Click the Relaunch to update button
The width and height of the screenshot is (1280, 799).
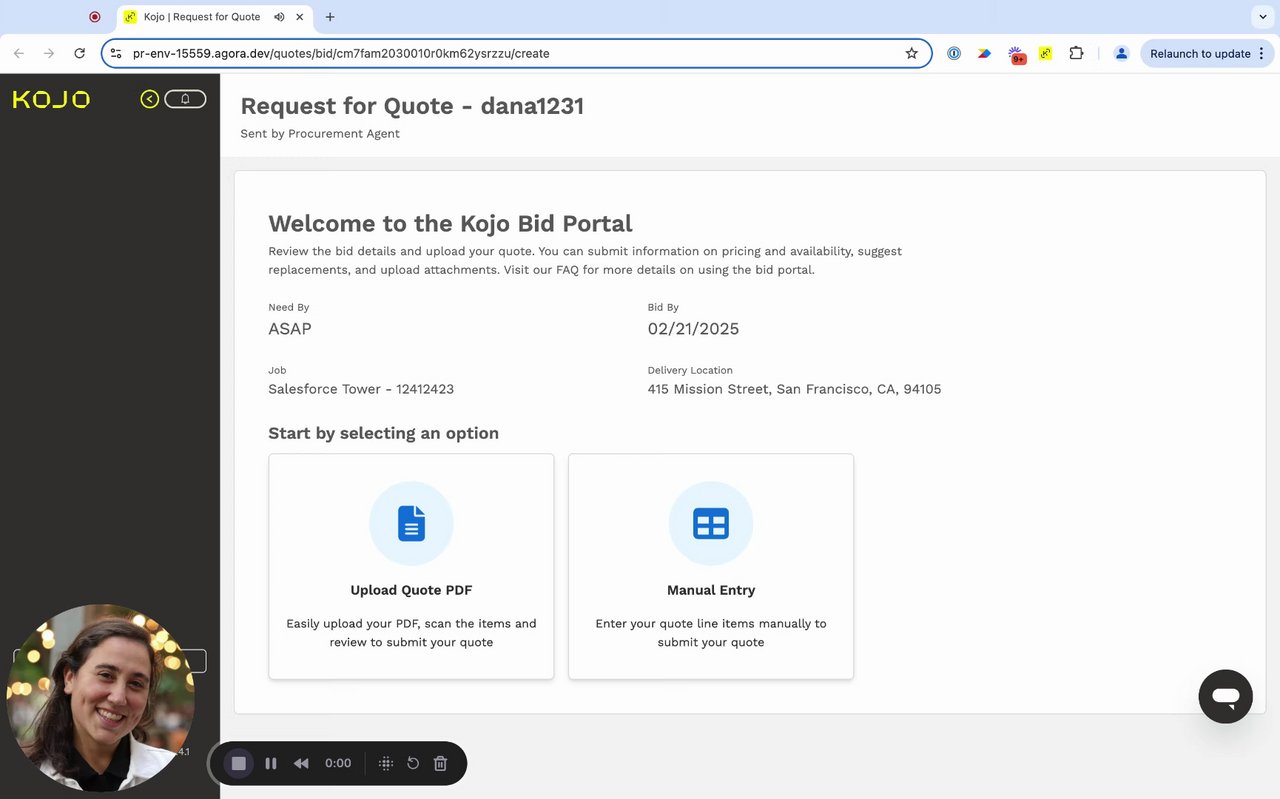(x=1200, y=54)
